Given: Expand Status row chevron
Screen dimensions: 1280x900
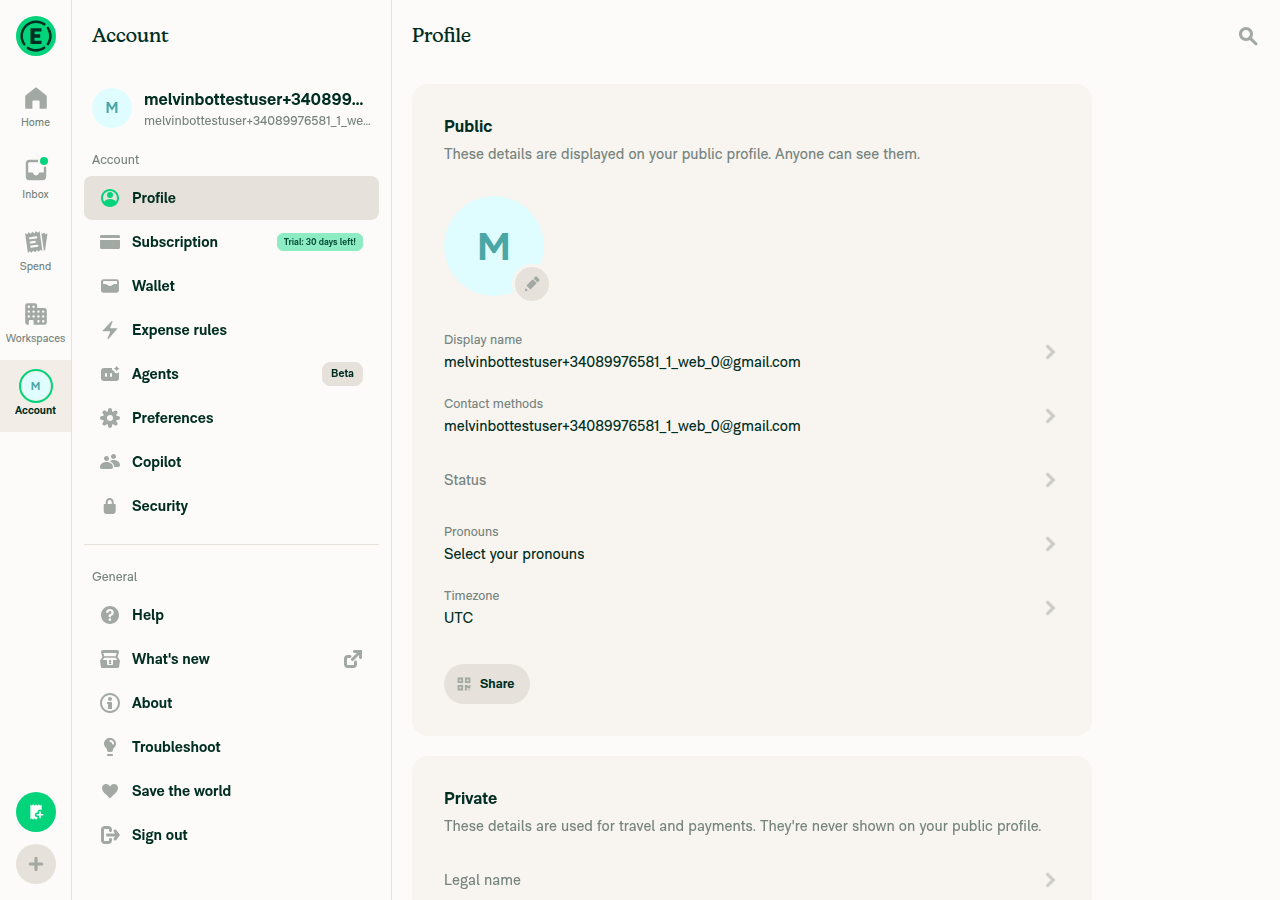Looking at the screenshot, I should point(1050,480).
